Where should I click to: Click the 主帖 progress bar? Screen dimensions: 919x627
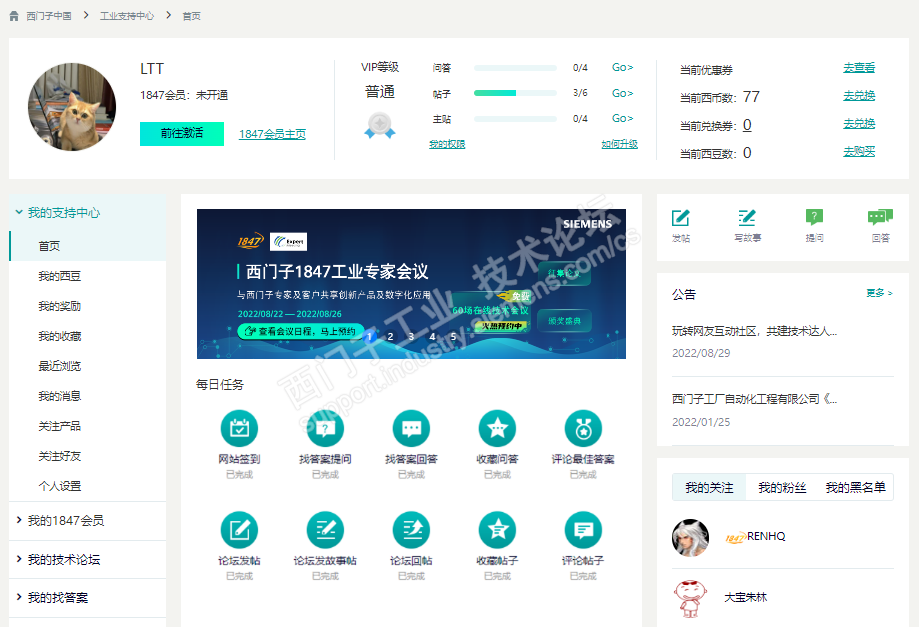515,118
